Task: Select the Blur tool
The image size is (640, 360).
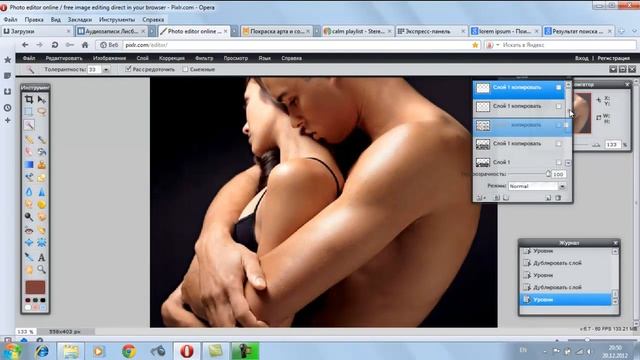Action: click(29, 192)
